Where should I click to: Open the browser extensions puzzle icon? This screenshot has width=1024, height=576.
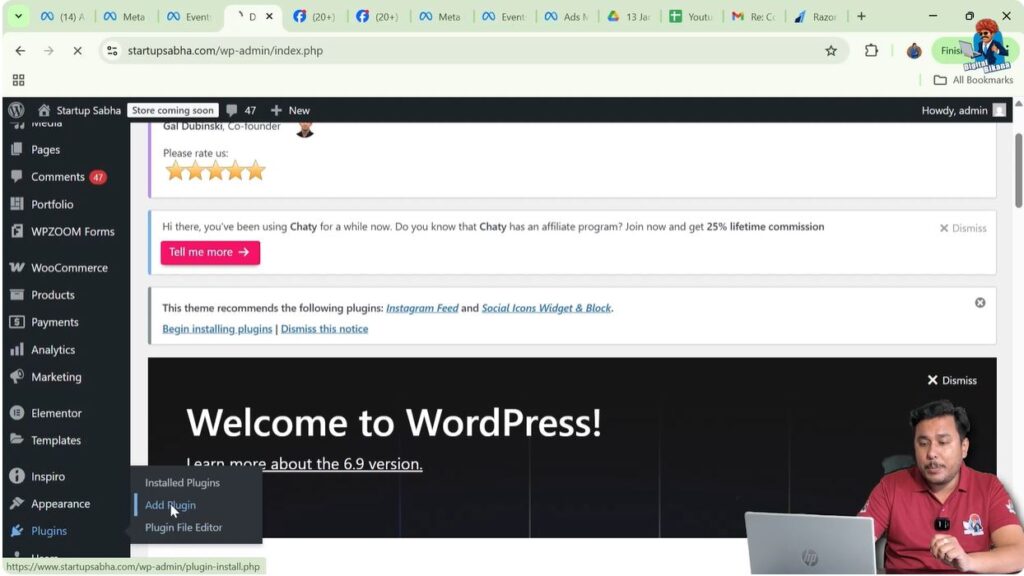pyautogui.click(x=871, y=50)
